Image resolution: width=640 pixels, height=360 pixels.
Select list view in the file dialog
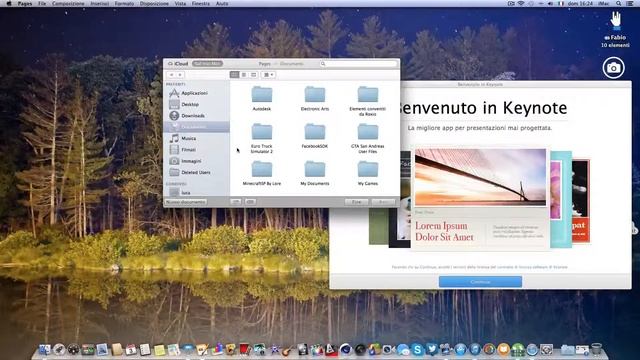point(244,75)
